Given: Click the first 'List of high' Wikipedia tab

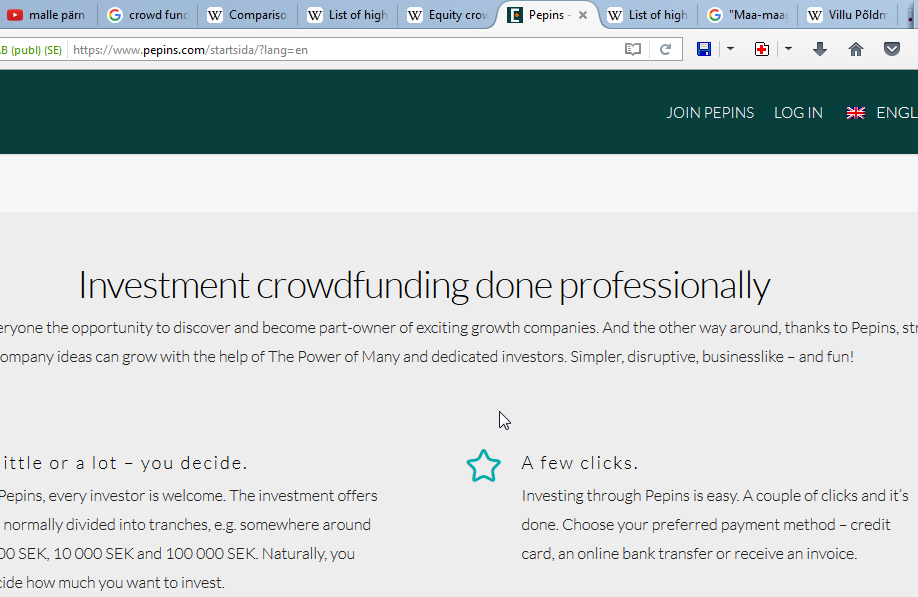Looking at the screenshot, I should pyautogui.click(x=348, y=15).
